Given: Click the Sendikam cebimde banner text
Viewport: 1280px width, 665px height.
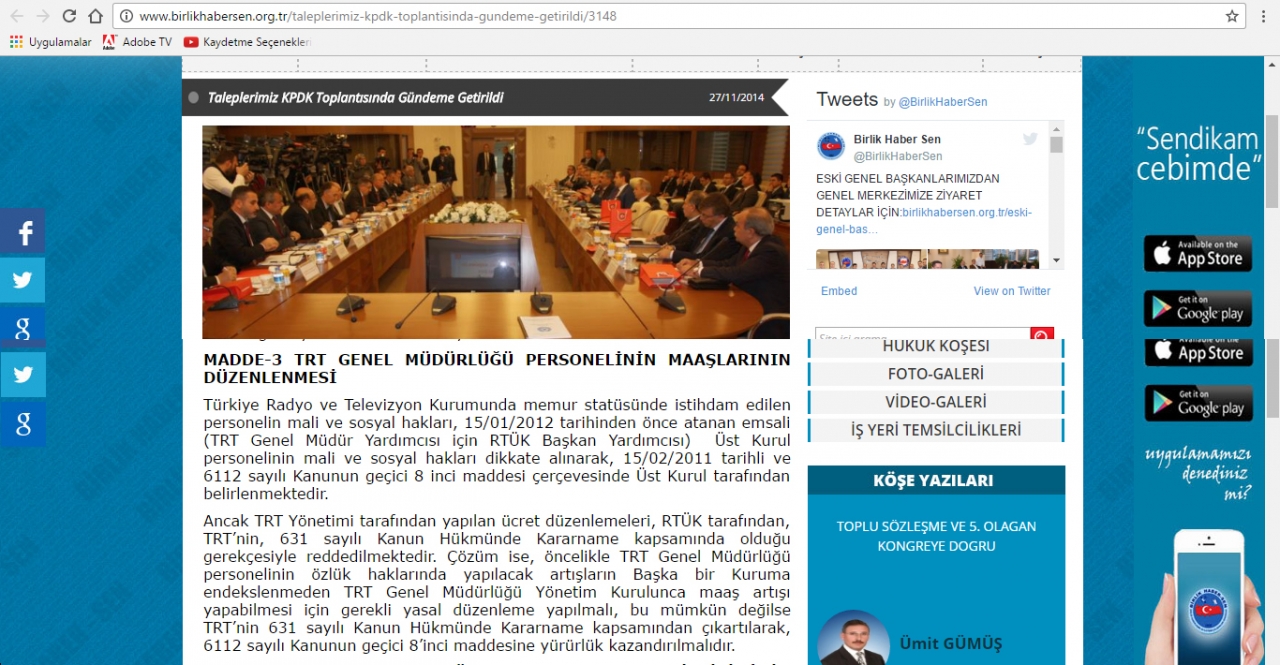Looking at the screenshot, I should [1197, 153].
